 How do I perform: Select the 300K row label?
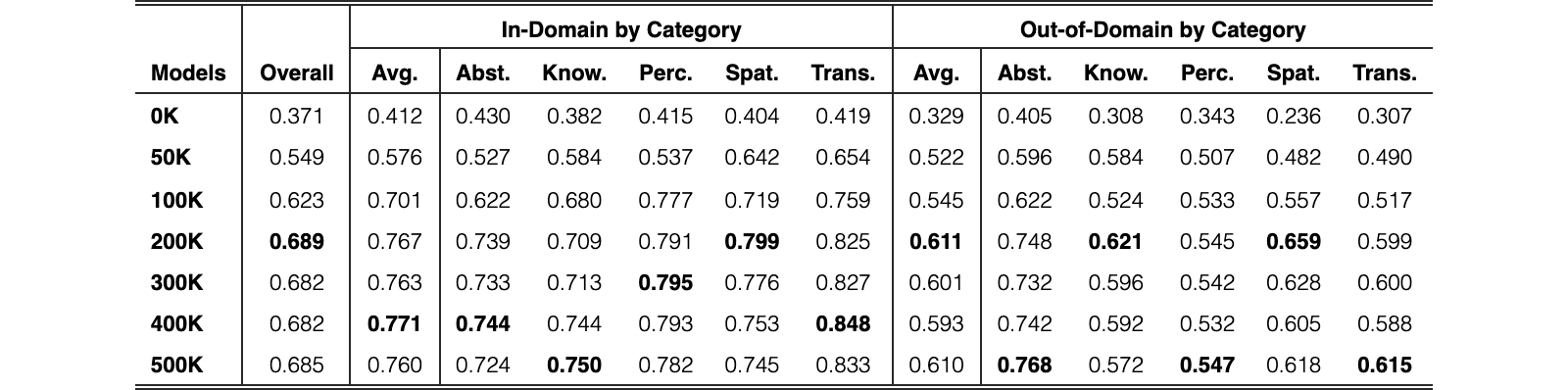coord(177,282)
